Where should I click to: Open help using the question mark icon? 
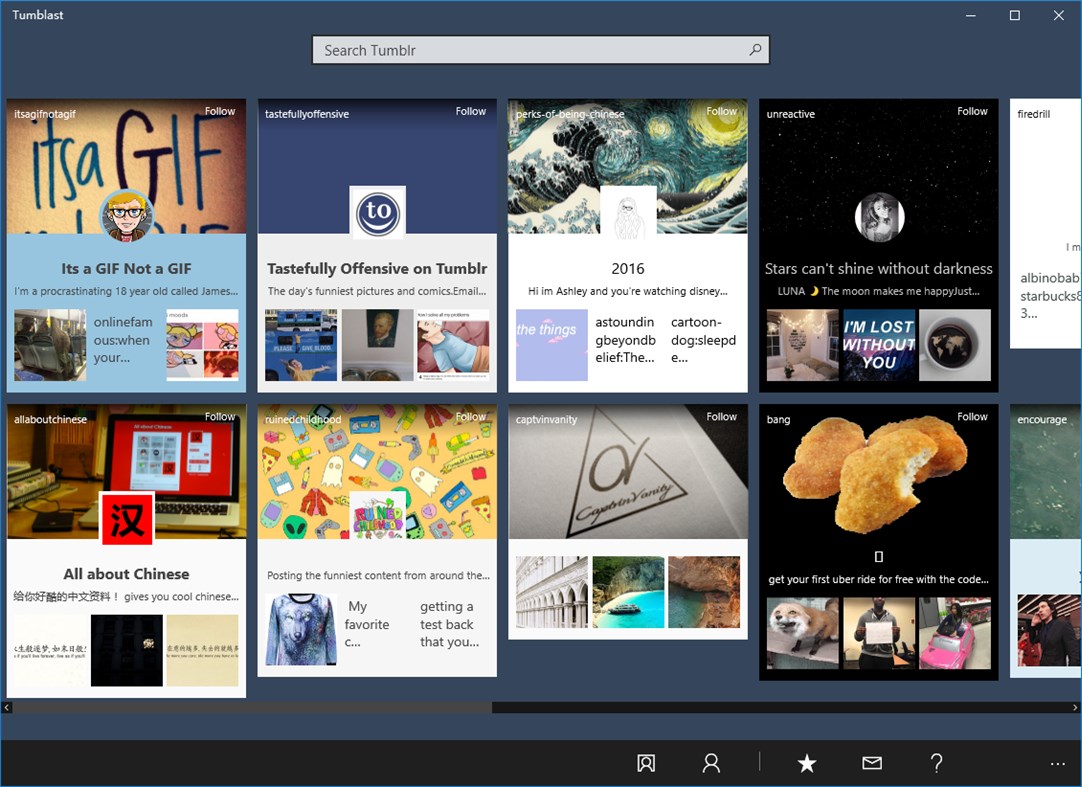click(x=936, y=763)
